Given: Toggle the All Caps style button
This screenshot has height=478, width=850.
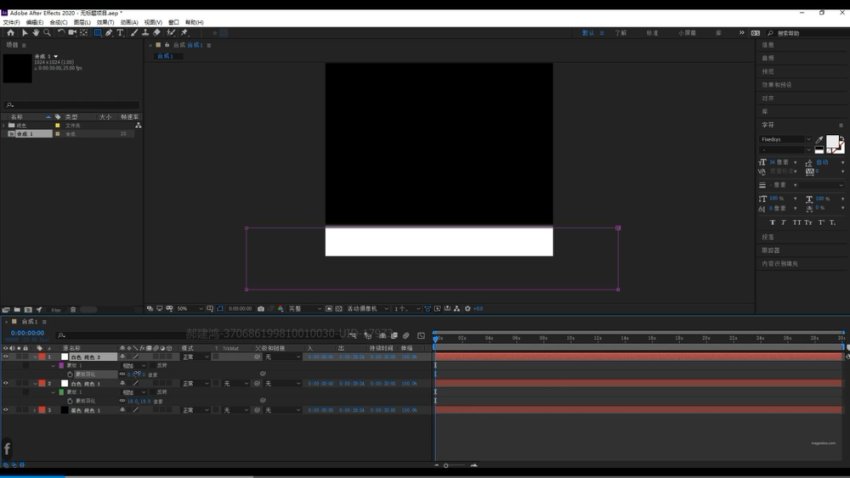Looking at the screenshot, I should pos(796,222).
